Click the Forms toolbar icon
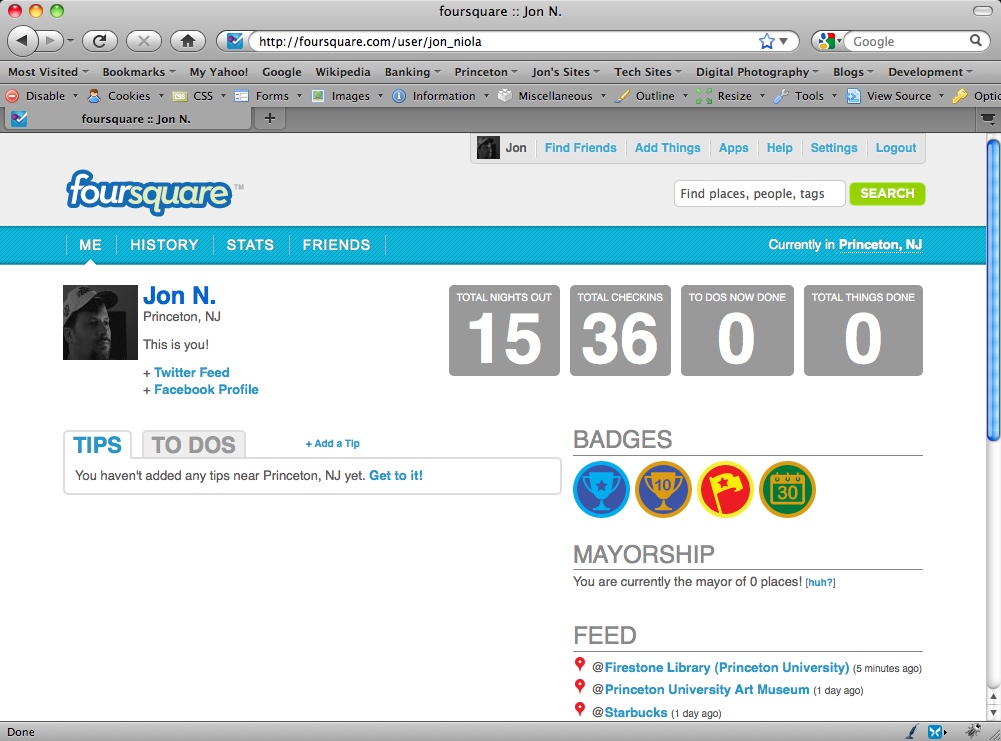 tap(241, 96)
